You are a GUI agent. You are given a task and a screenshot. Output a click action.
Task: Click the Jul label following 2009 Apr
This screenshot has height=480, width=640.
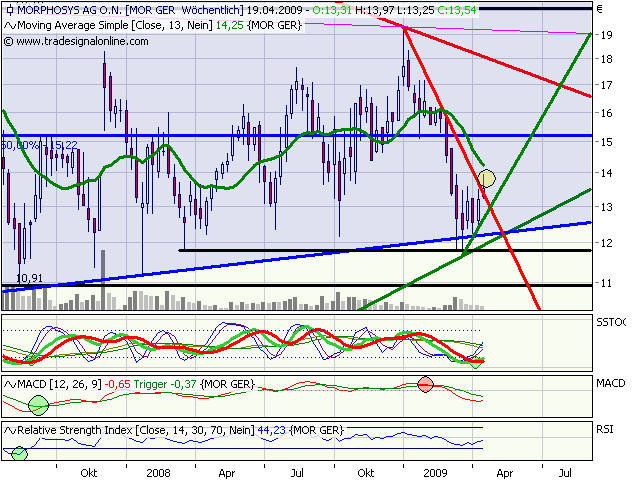click(x=565, y=473)
